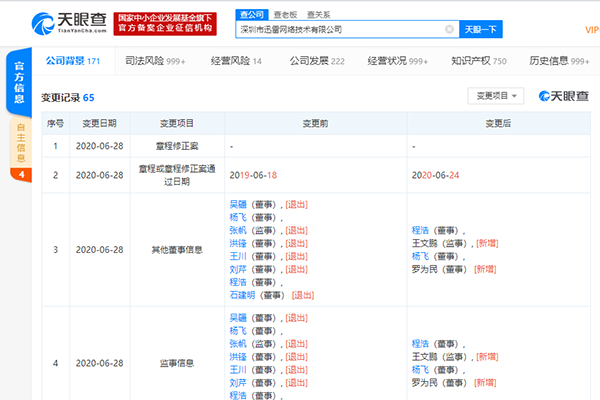Click the 章程或章程修正案通过日期 cell

point(177,175)
